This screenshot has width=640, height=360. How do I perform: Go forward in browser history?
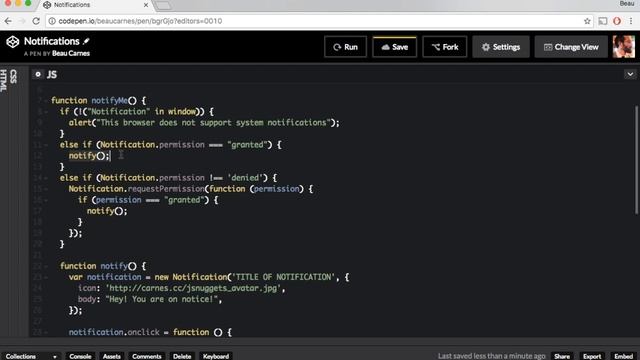[22, 21]
